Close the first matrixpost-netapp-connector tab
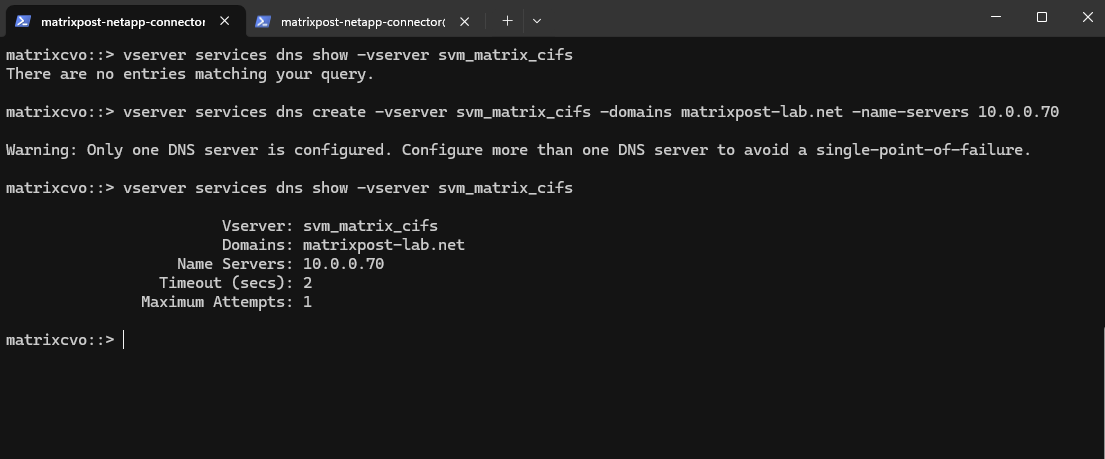Screen dimensions: 1105x459 pyautogui.click(x=225, y=21)
